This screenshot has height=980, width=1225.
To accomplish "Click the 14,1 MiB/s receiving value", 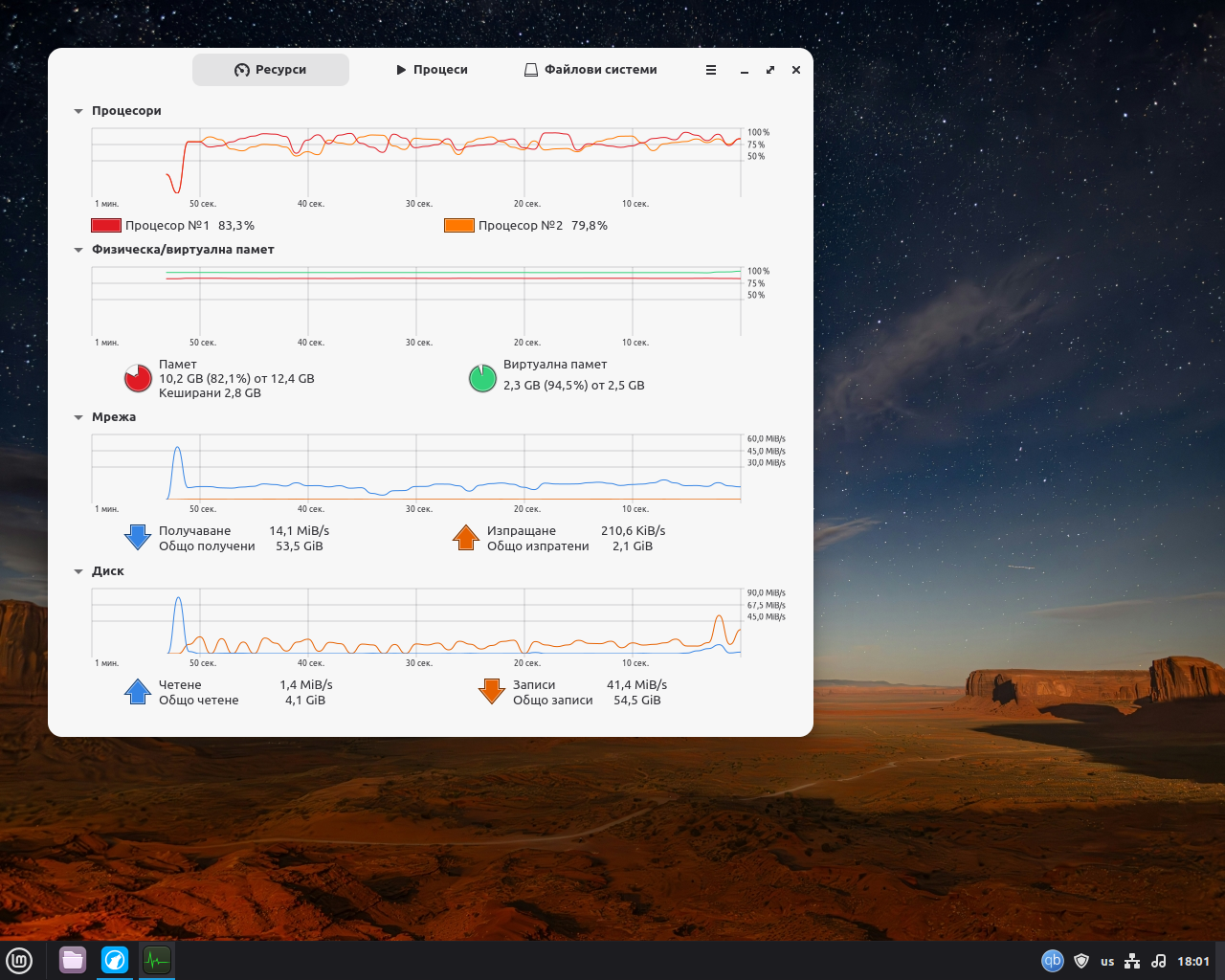I will [x=300, y=531].
